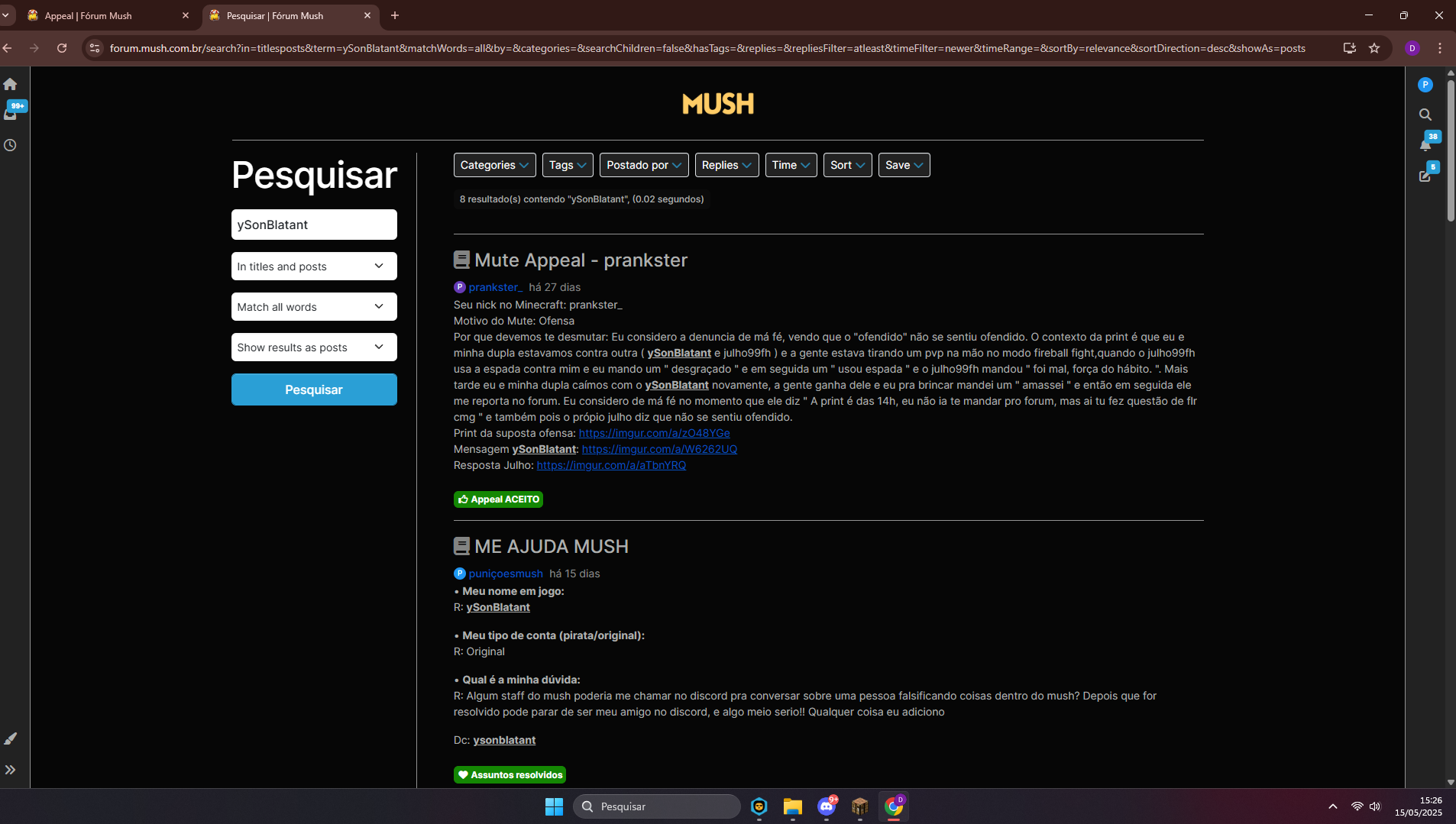Reload the page in browser
The width and height of the screenshot is (1456, 824).
(x=62, y=48)
